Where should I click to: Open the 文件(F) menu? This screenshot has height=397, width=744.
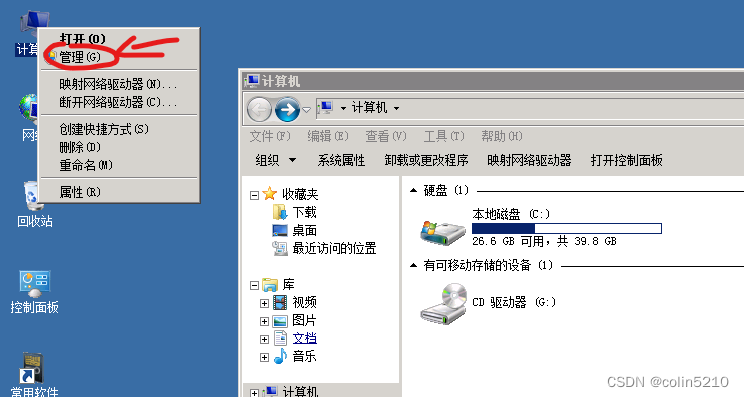270,137
